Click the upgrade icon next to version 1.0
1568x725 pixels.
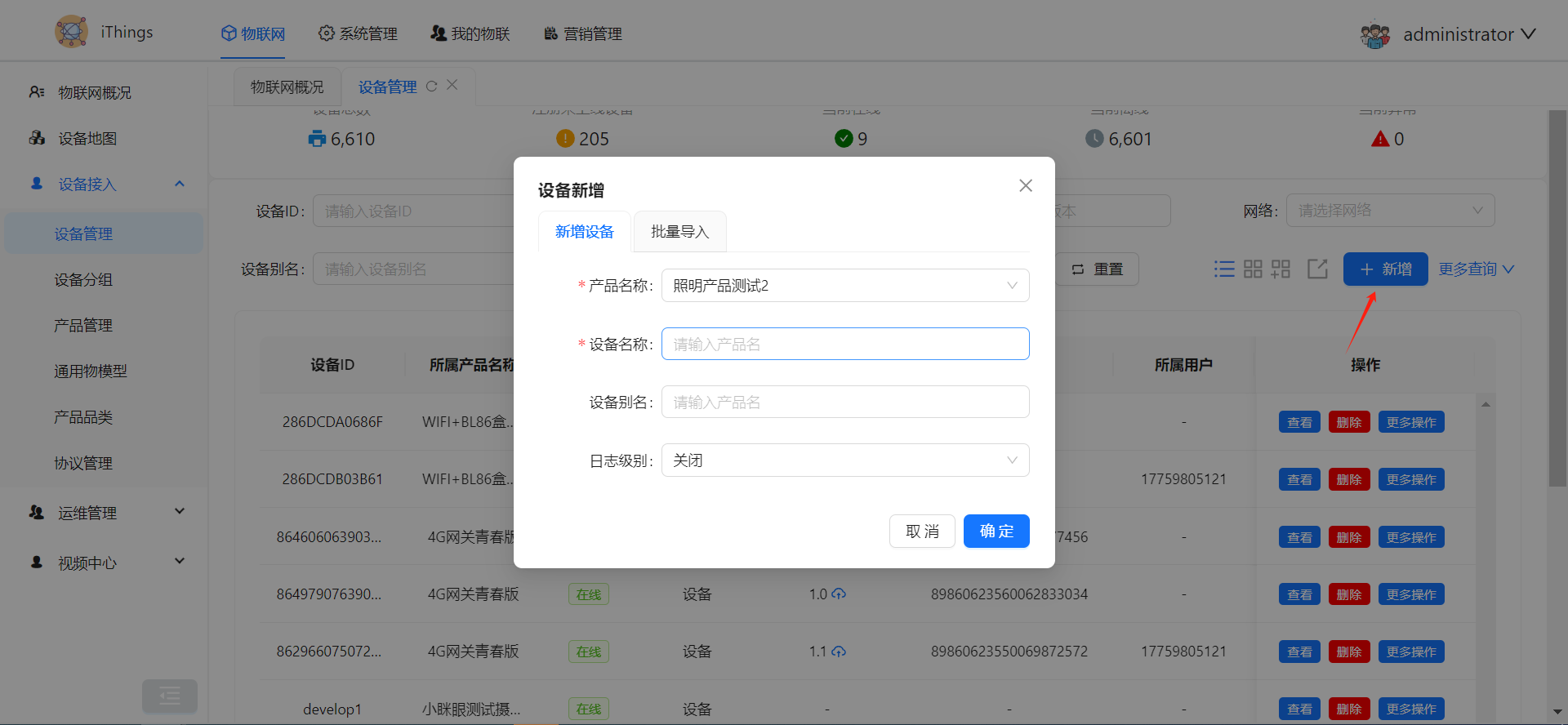click(839, 594)
